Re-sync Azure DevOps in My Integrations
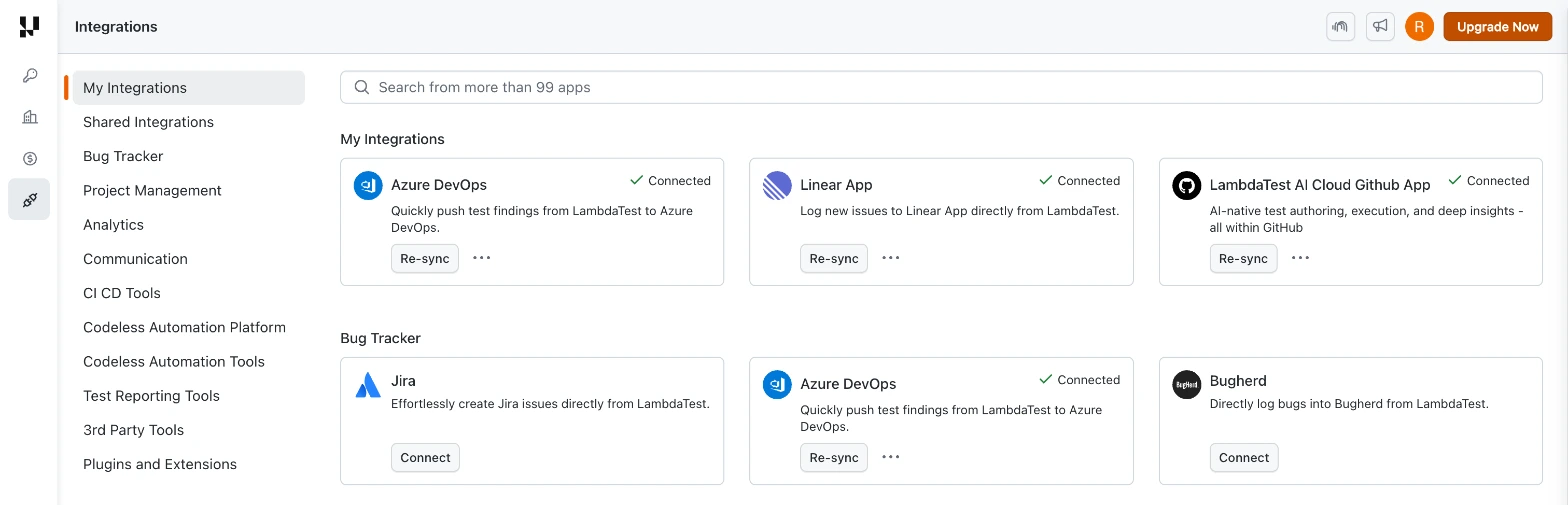The image size is (1568, 505). [425, 258]
